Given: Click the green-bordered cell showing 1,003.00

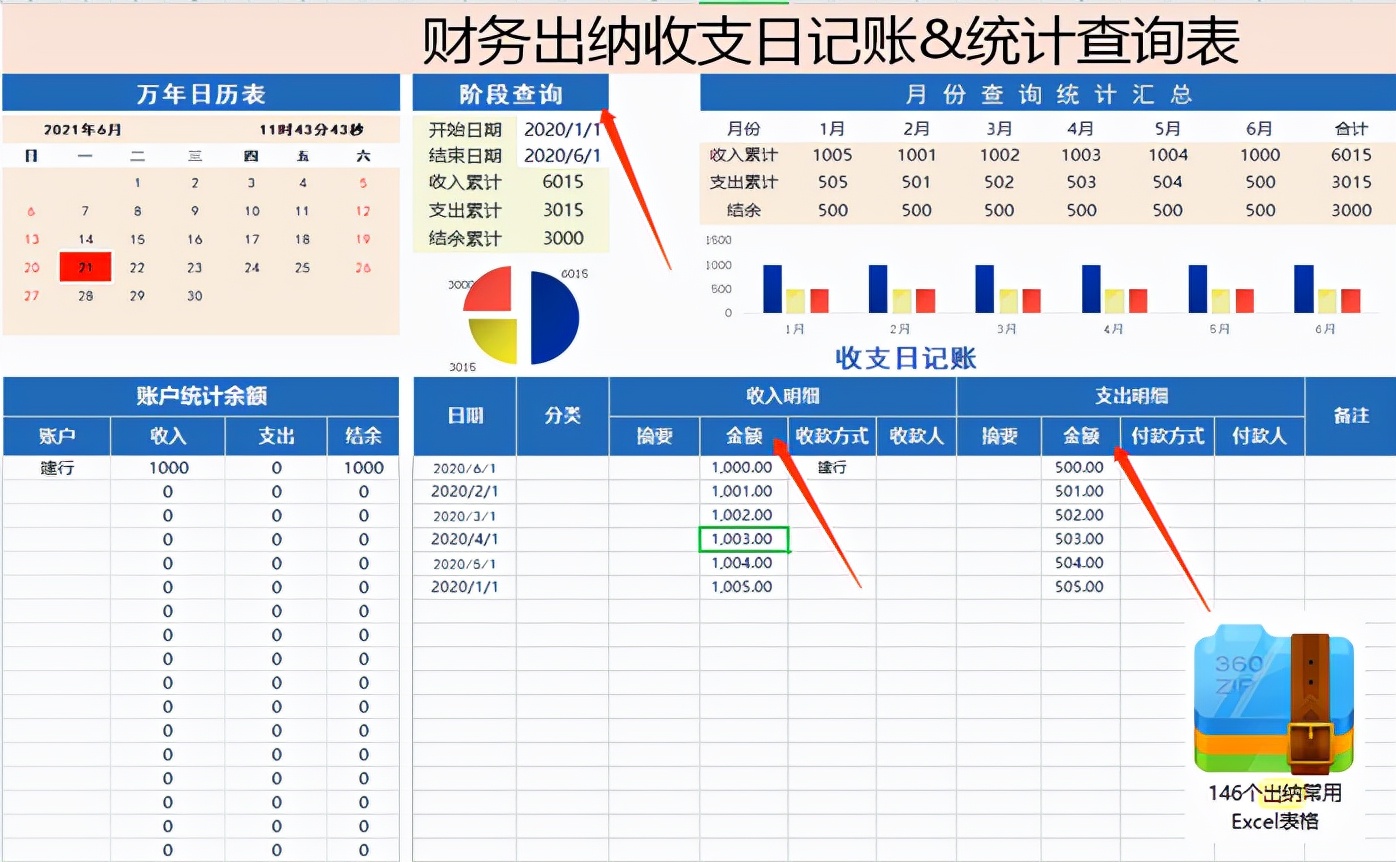Looking at the screenshot, I should point(743,539).
